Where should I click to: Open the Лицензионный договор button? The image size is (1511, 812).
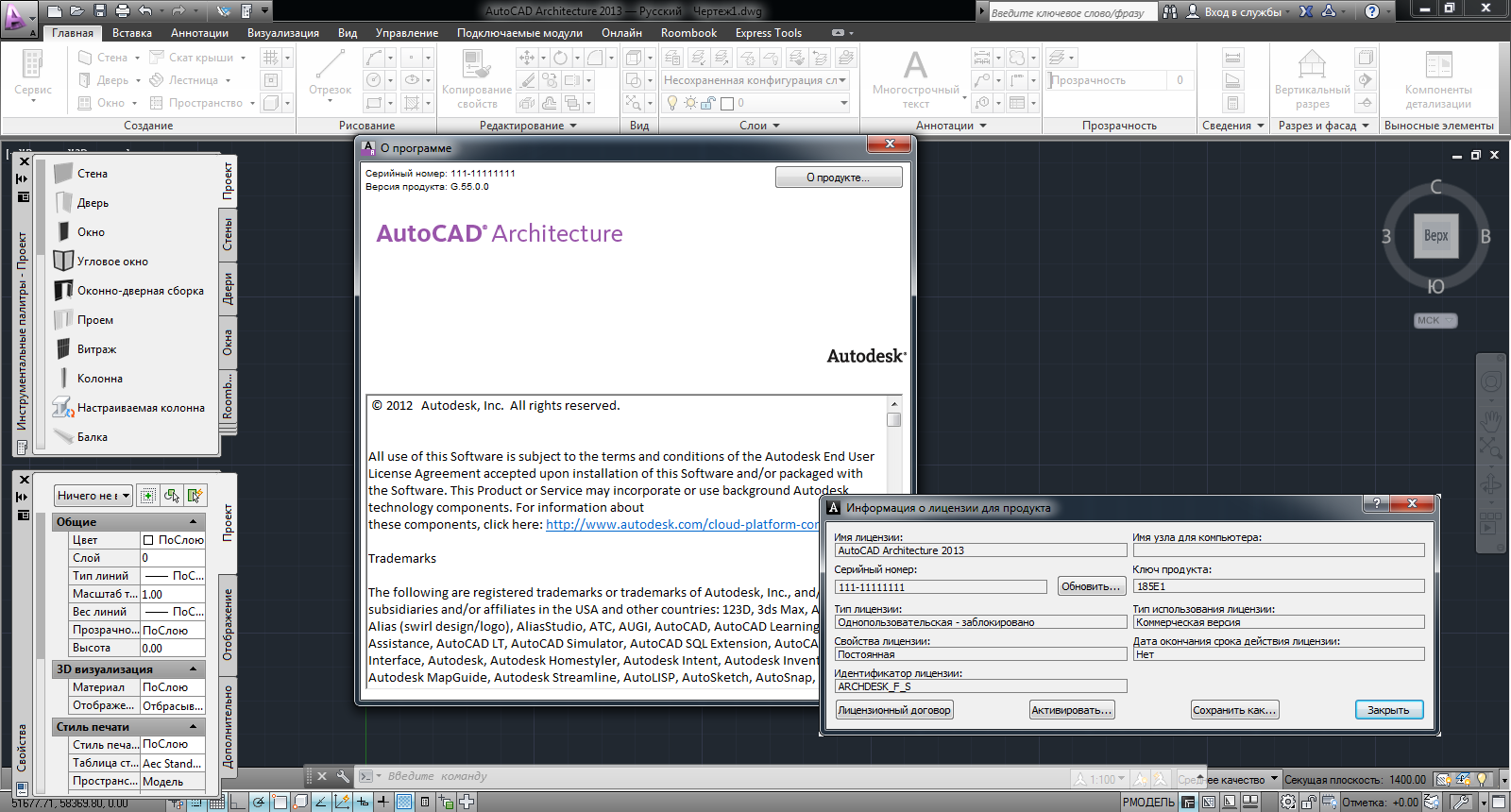pos(894,710)
